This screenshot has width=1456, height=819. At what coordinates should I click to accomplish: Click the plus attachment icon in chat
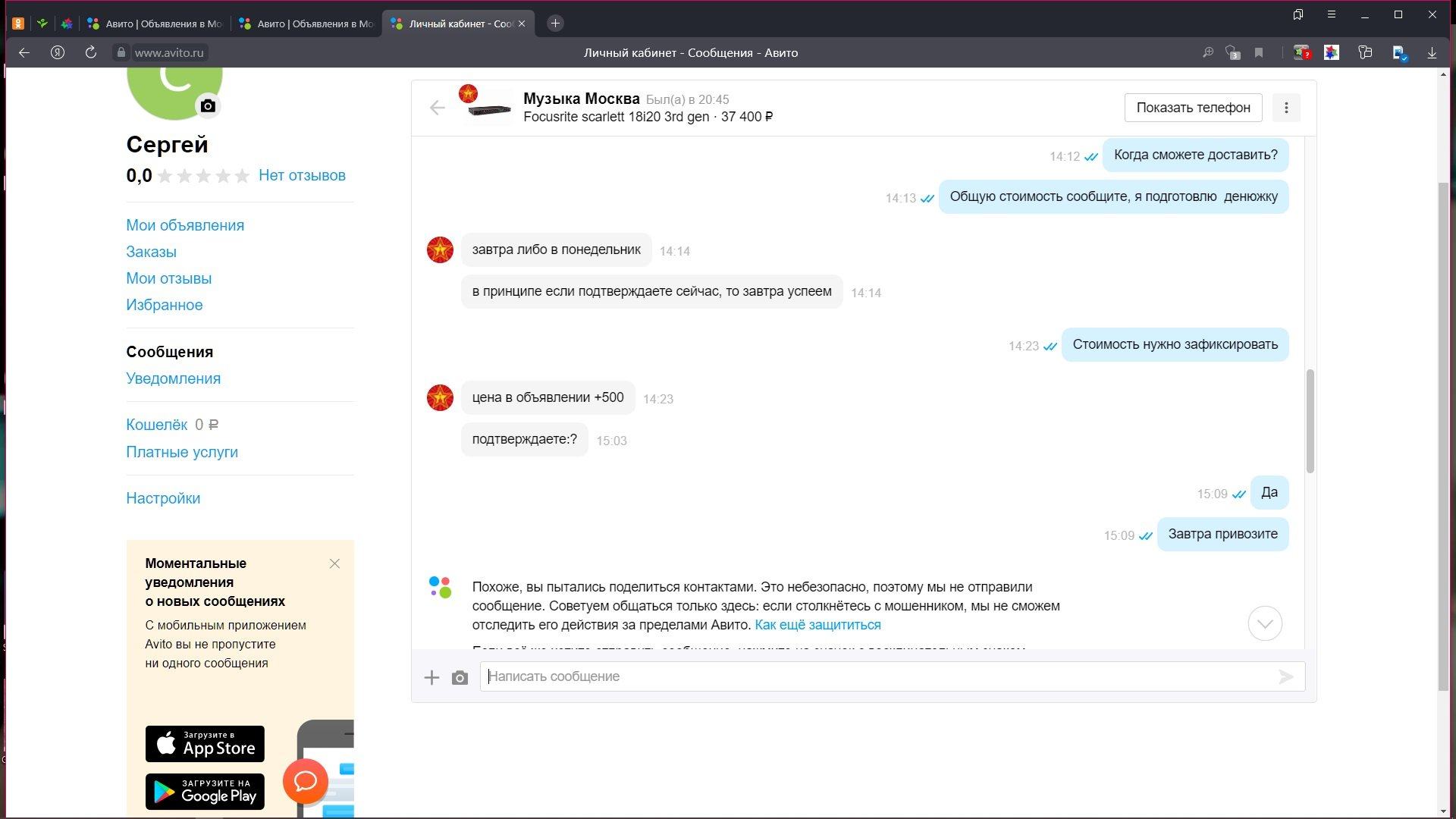(x=431, y=677)
